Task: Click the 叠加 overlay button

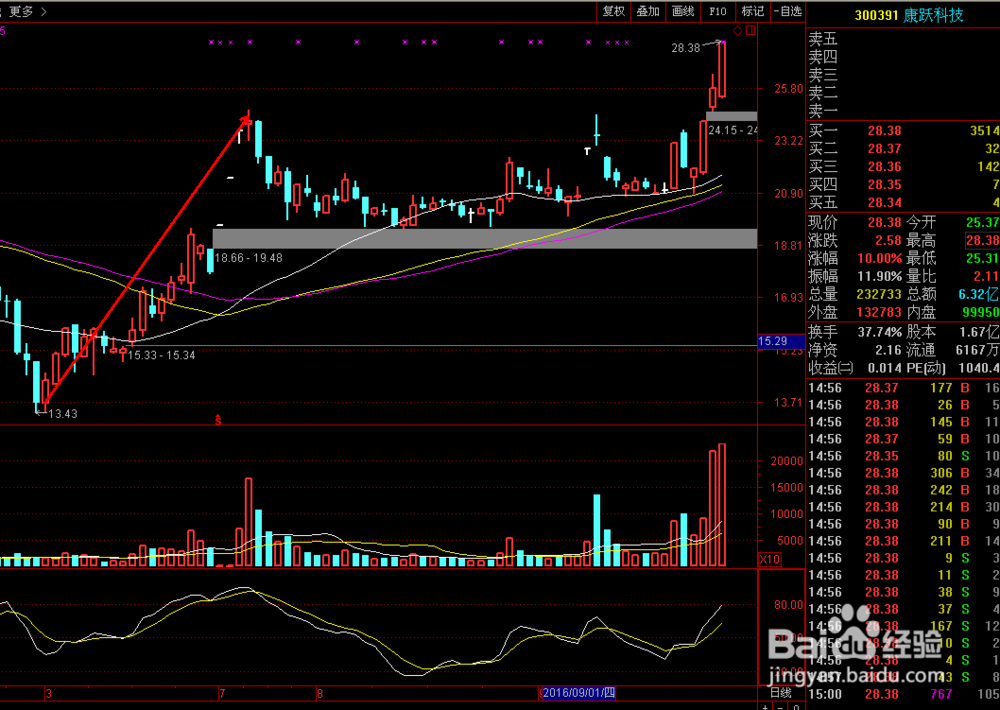Action: [648, 11]
